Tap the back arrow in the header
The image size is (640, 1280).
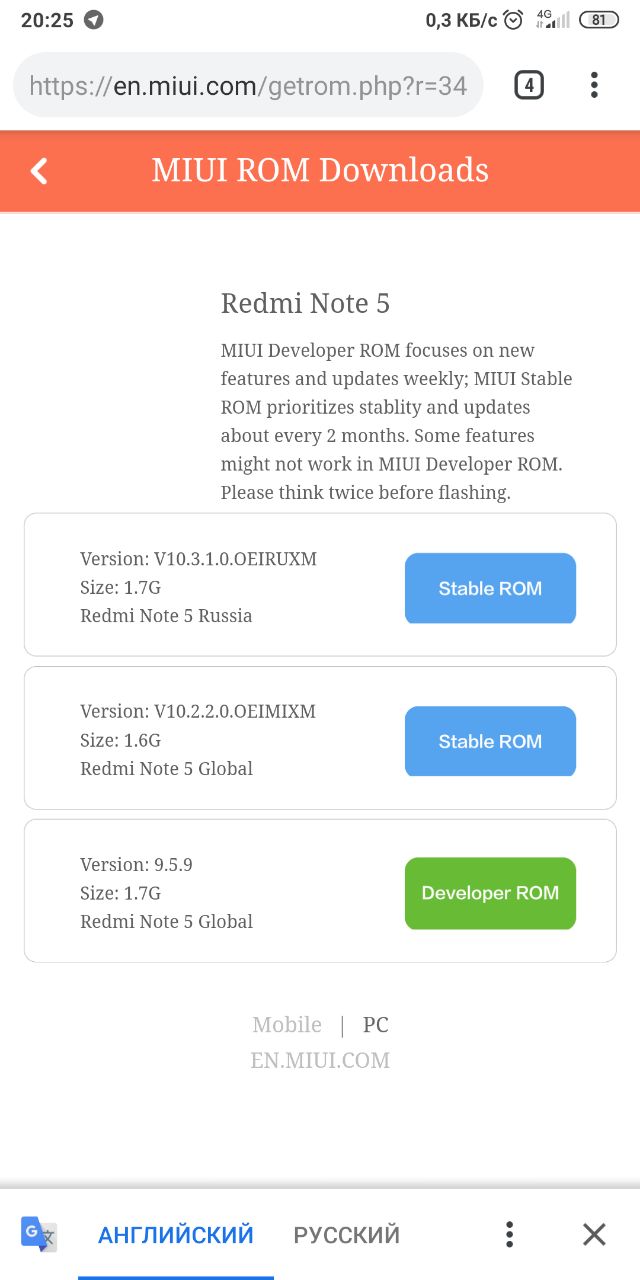[x=39, y=171]
